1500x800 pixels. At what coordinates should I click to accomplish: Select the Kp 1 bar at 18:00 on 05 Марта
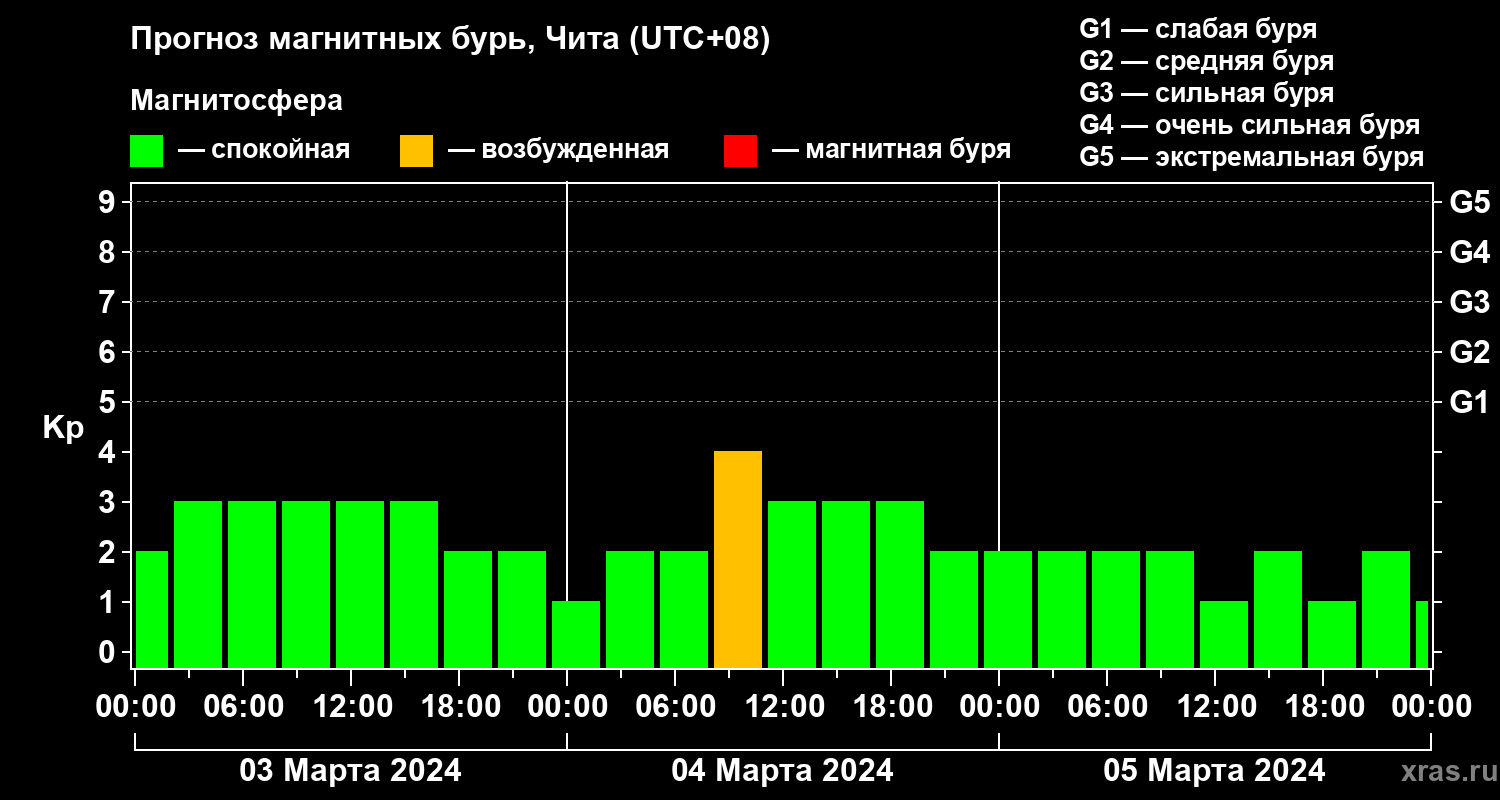[1332, 635]
